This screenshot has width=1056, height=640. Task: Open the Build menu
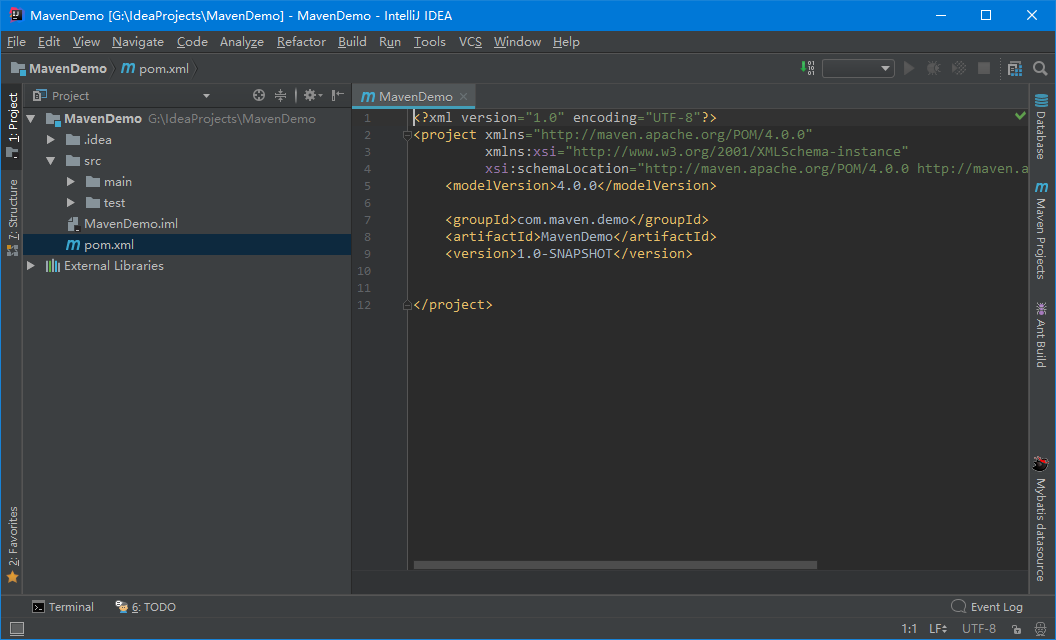point(352,42)
